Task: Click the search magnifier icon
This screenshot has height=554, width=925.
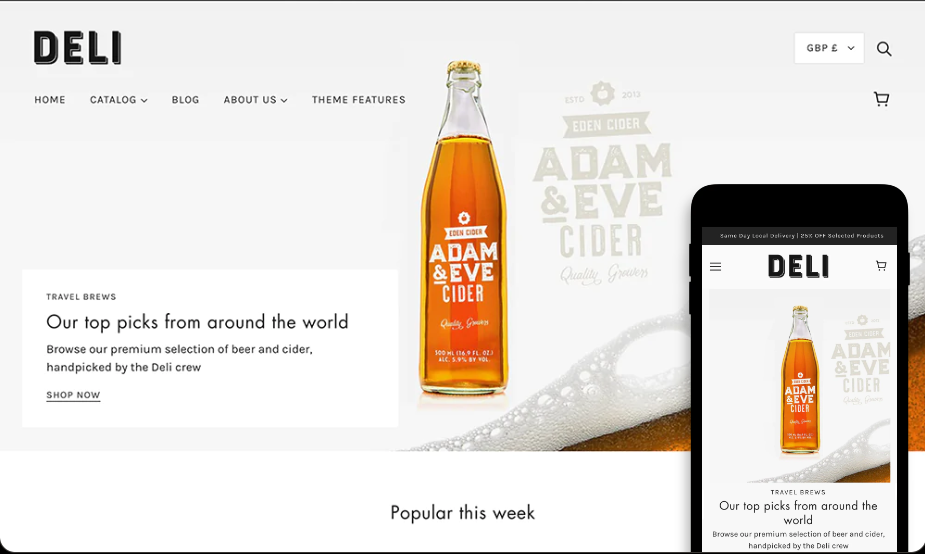Action: point(884,48)
